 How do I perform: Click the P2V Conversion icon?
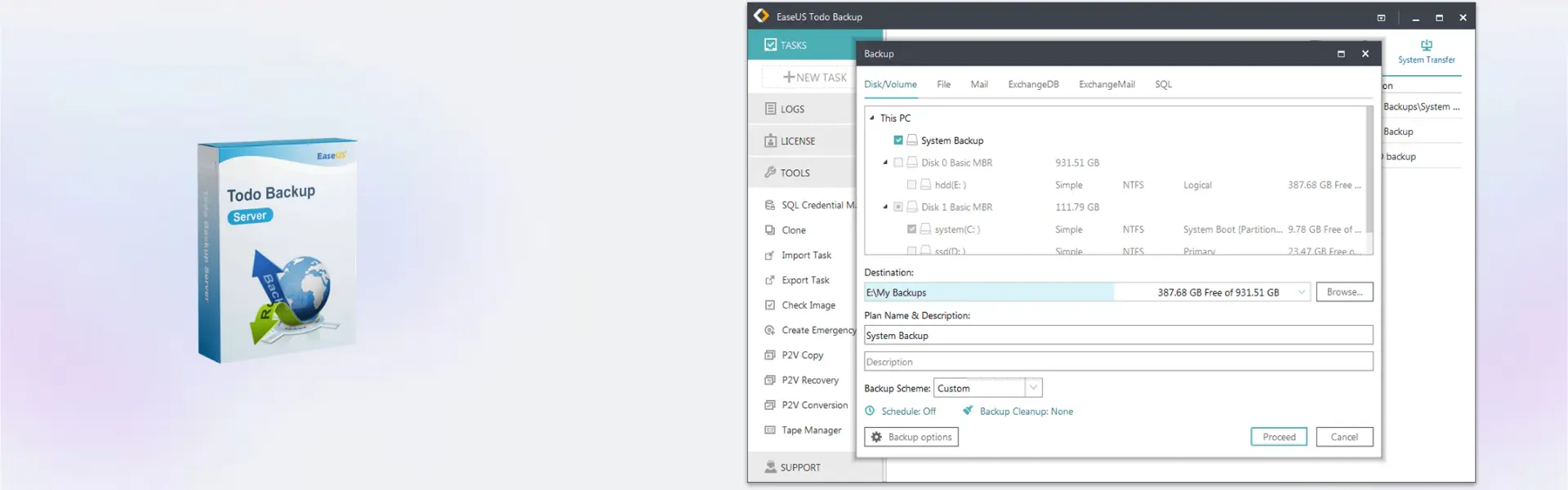pyautogui.click(x=769, y=405)
